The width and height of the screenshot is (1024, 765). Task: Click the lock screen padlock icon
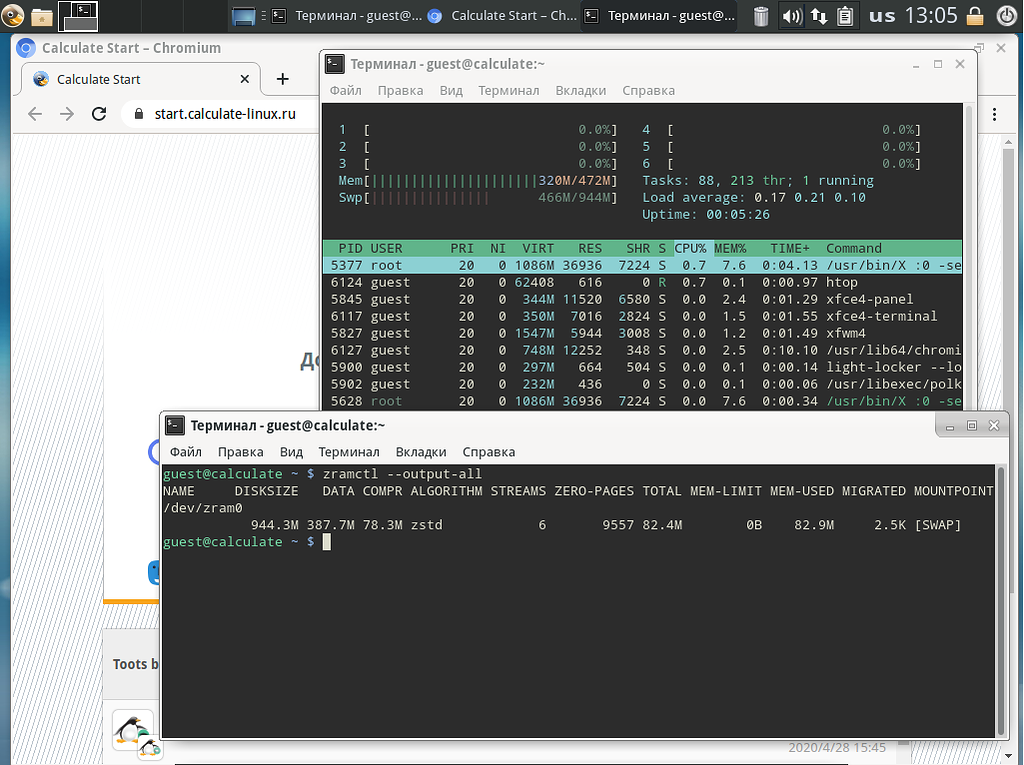coord(975,16)
